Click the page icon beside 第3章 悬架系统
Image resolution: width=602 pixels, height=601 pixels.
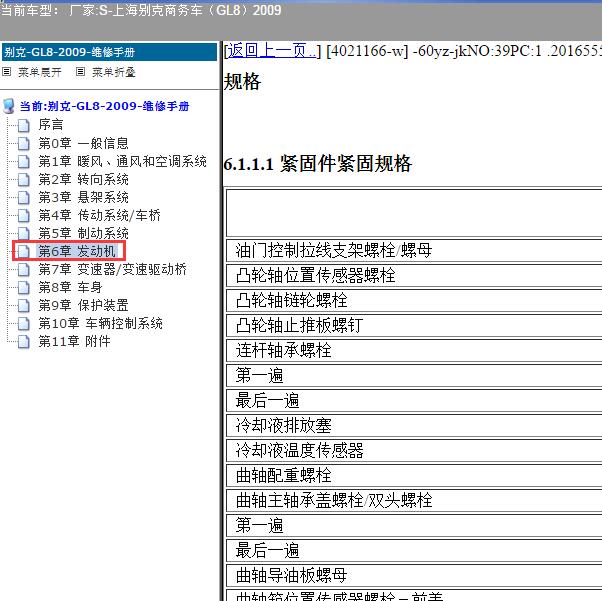23,197
